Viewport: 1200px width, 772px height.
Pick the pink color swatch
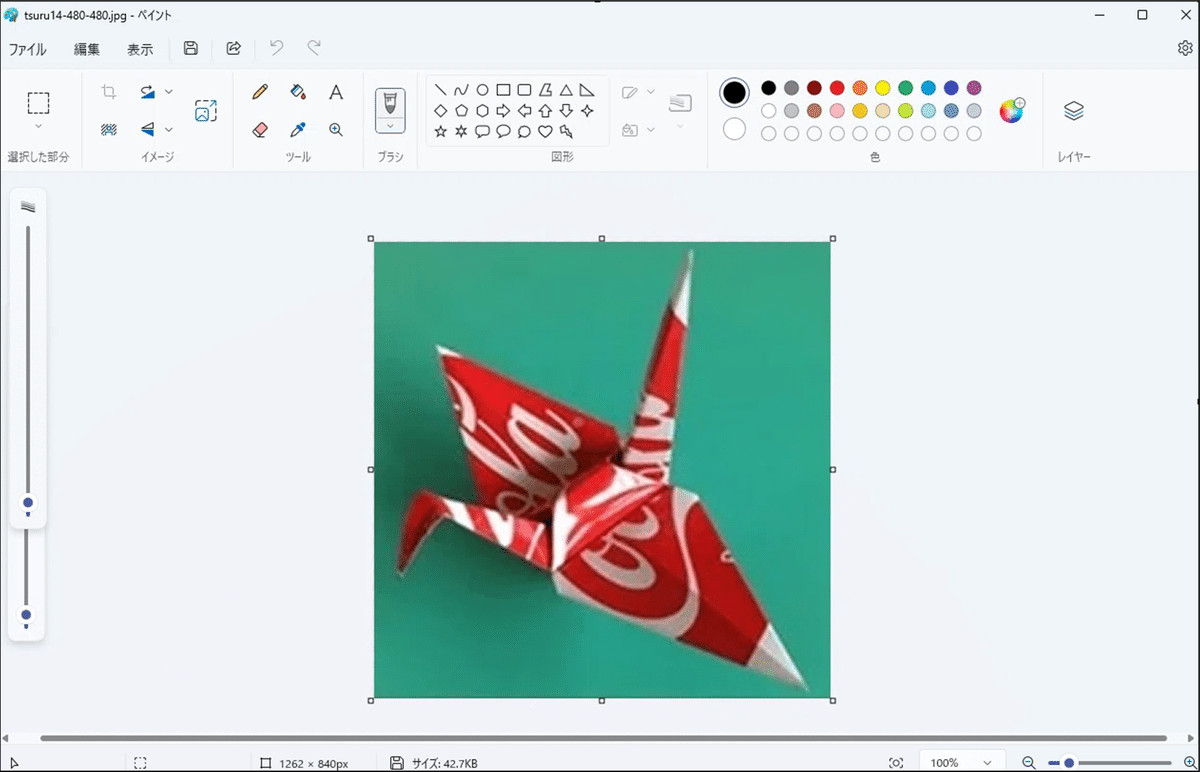click(837, 111)
